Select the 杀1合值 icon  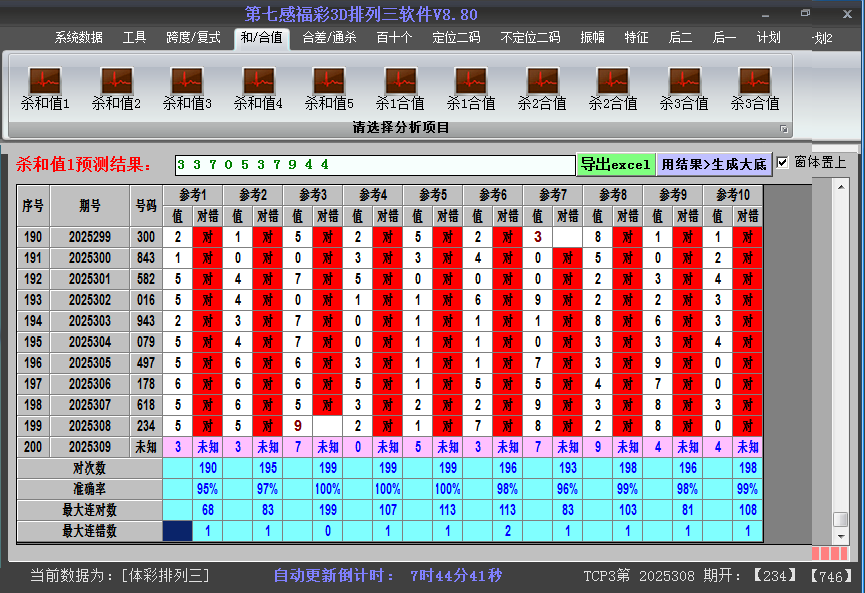400,81
